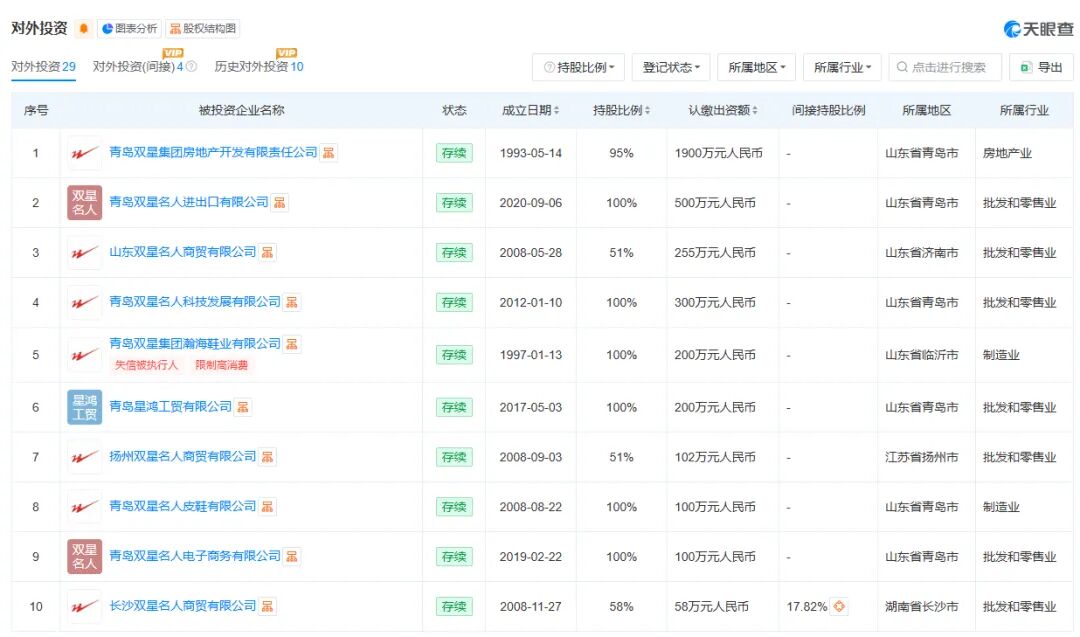Viewport: 1080px width, 637px height.
Task: Click 1900万元人民币 amount cell
Action: pyautogui.click(x=718, y=153)
